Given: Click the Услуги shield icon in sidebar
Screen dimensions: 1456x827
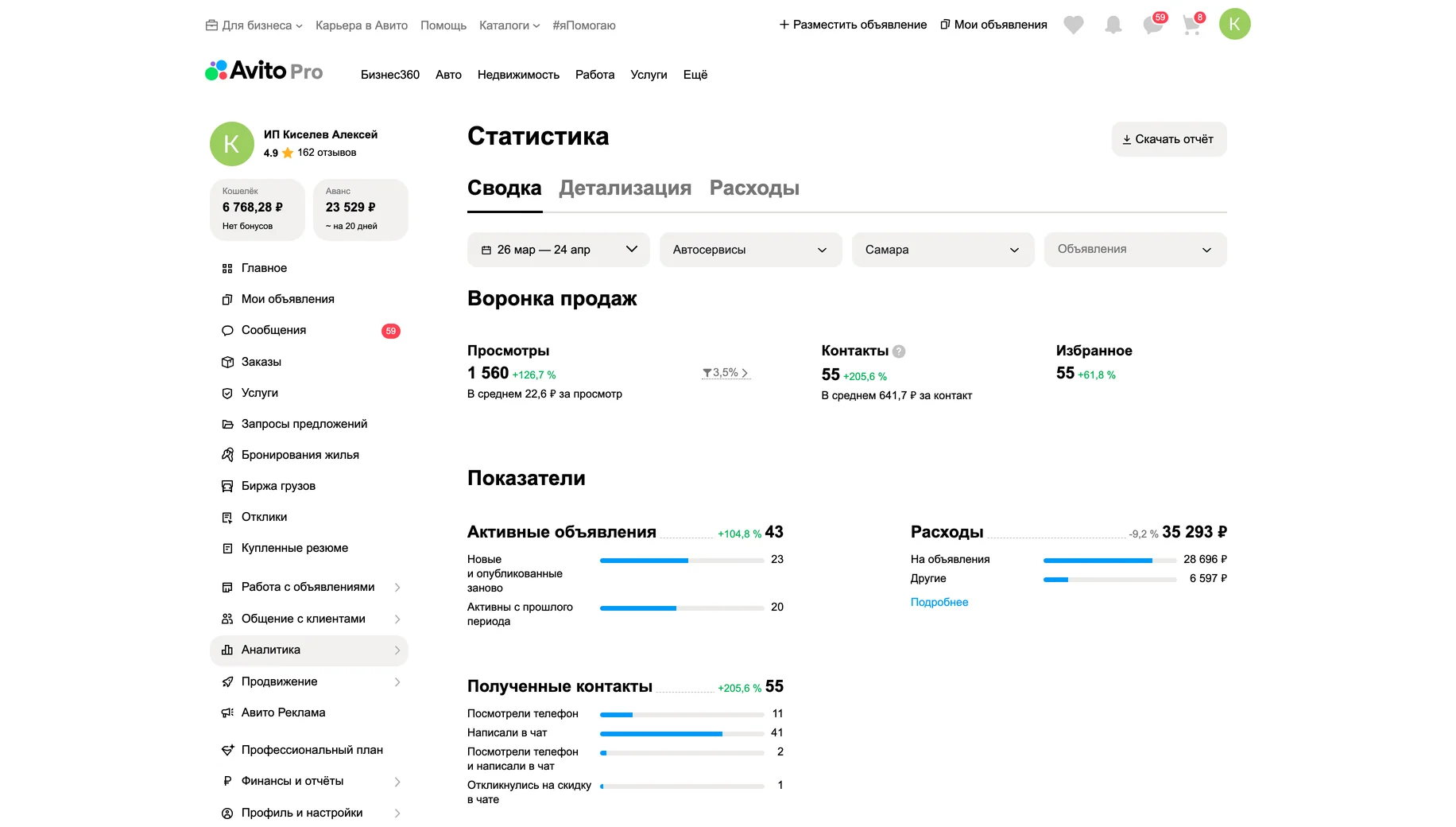Looking at the screenshot, I should pos(227,393).
